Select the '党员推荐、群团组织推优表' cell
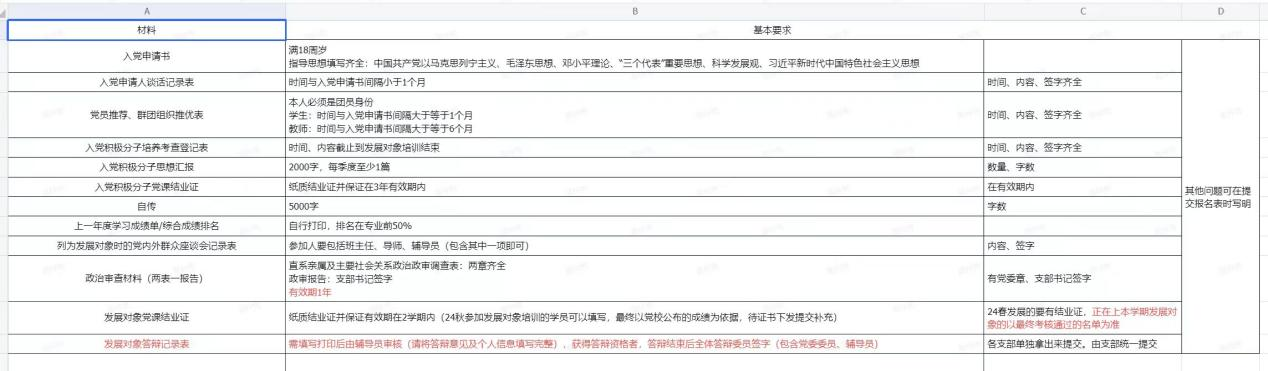This screenshot has width=1268, height=371. click(146, 115)
